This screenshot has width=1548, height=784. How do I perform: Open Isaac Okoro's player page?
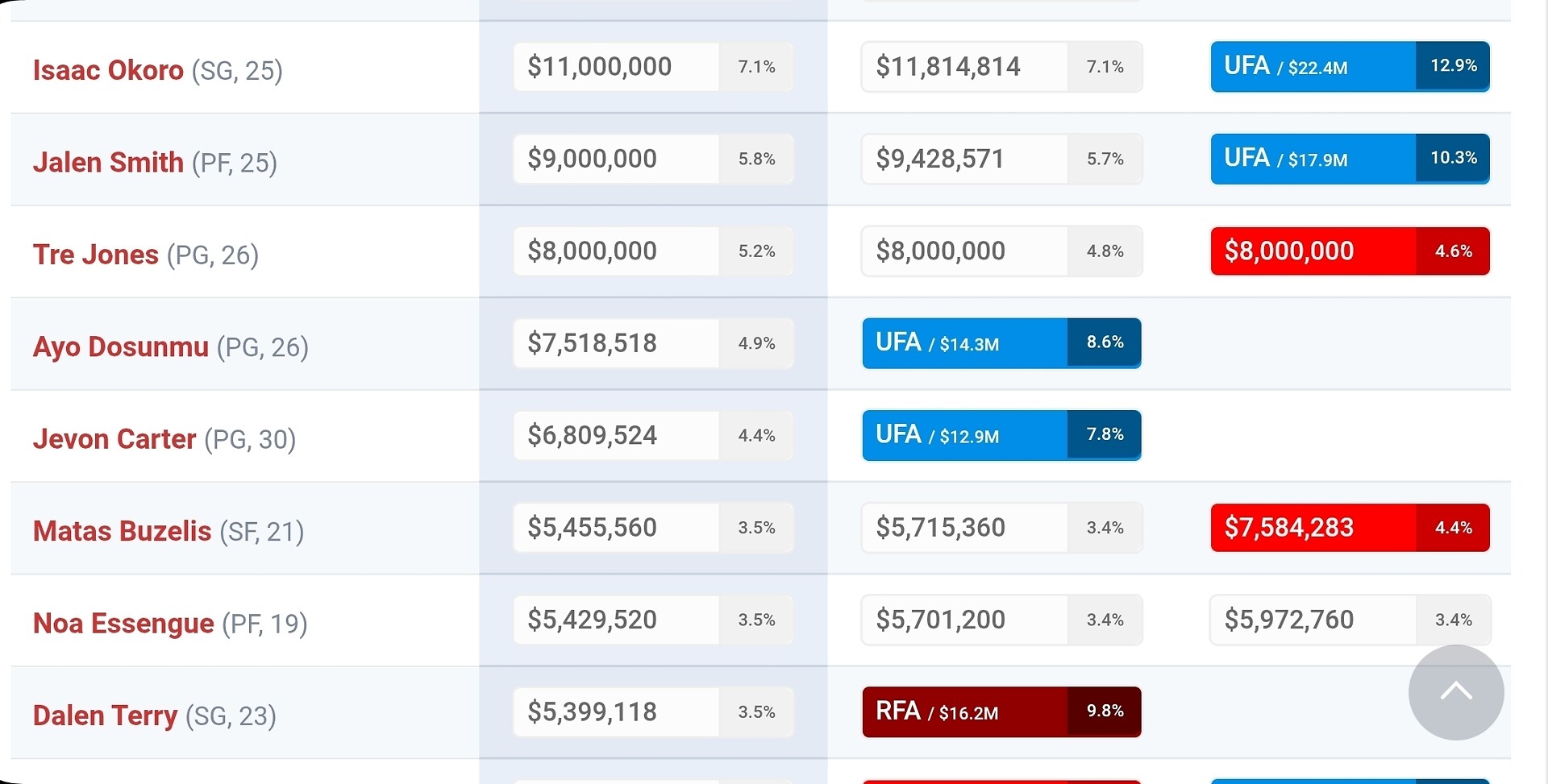(x=108, y=70)
